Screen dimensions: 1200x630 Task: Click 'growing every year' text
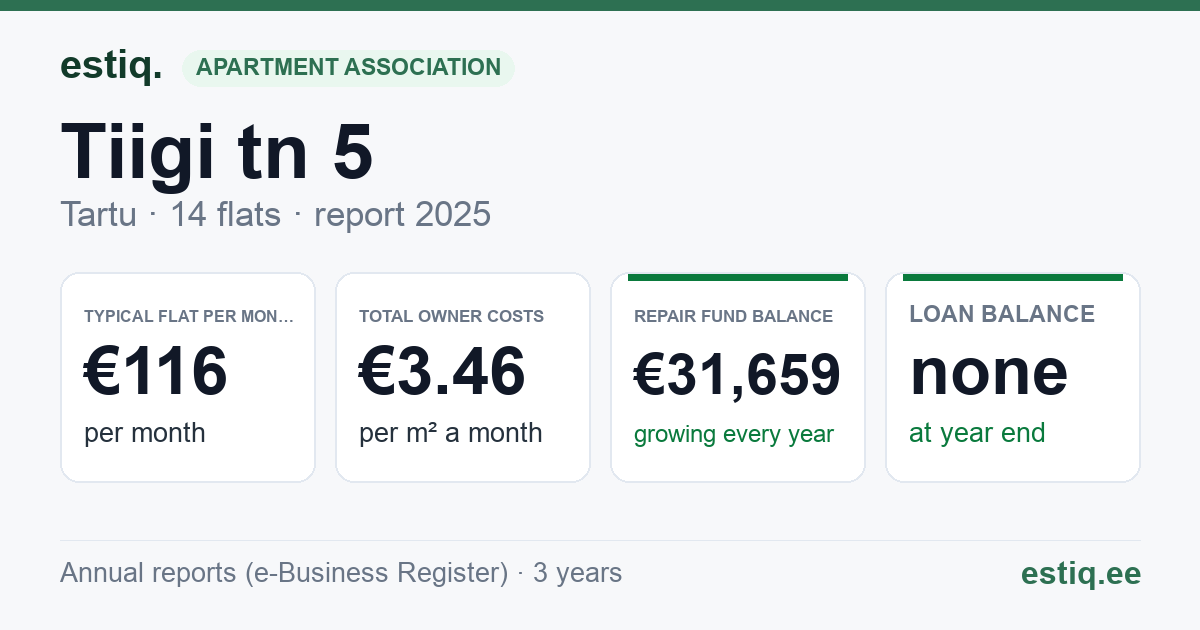click(734, 435)
